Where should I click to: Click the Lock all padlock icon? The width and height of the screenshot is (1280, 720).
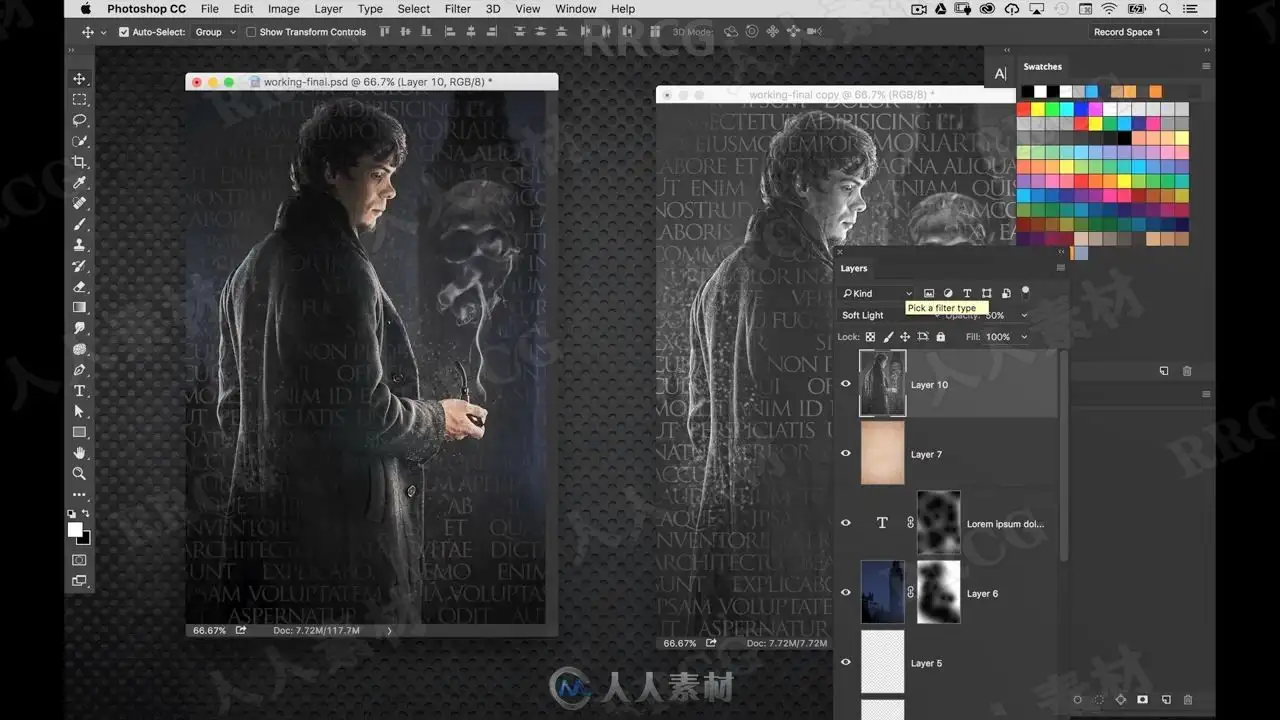(x=940, y=337)
